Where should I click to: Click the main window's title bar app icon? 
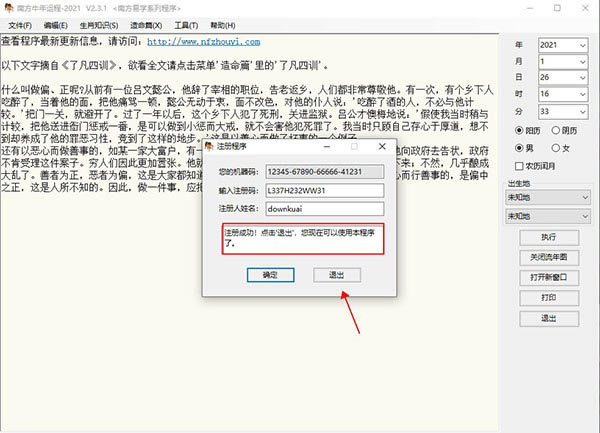(x=8, y=8)
